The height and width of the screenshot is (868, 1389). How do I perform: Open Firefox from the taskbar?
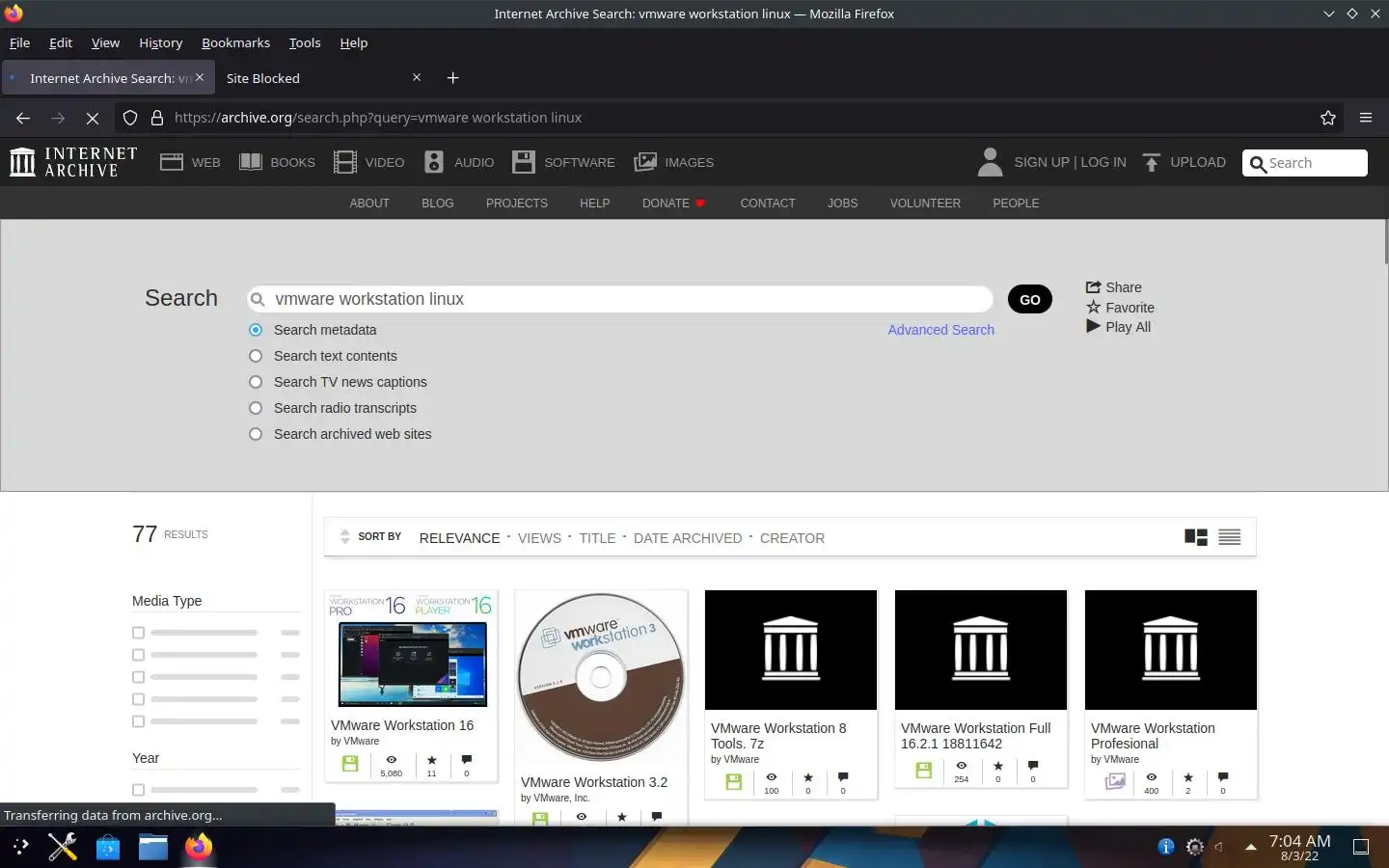click(x=199, y=847)
